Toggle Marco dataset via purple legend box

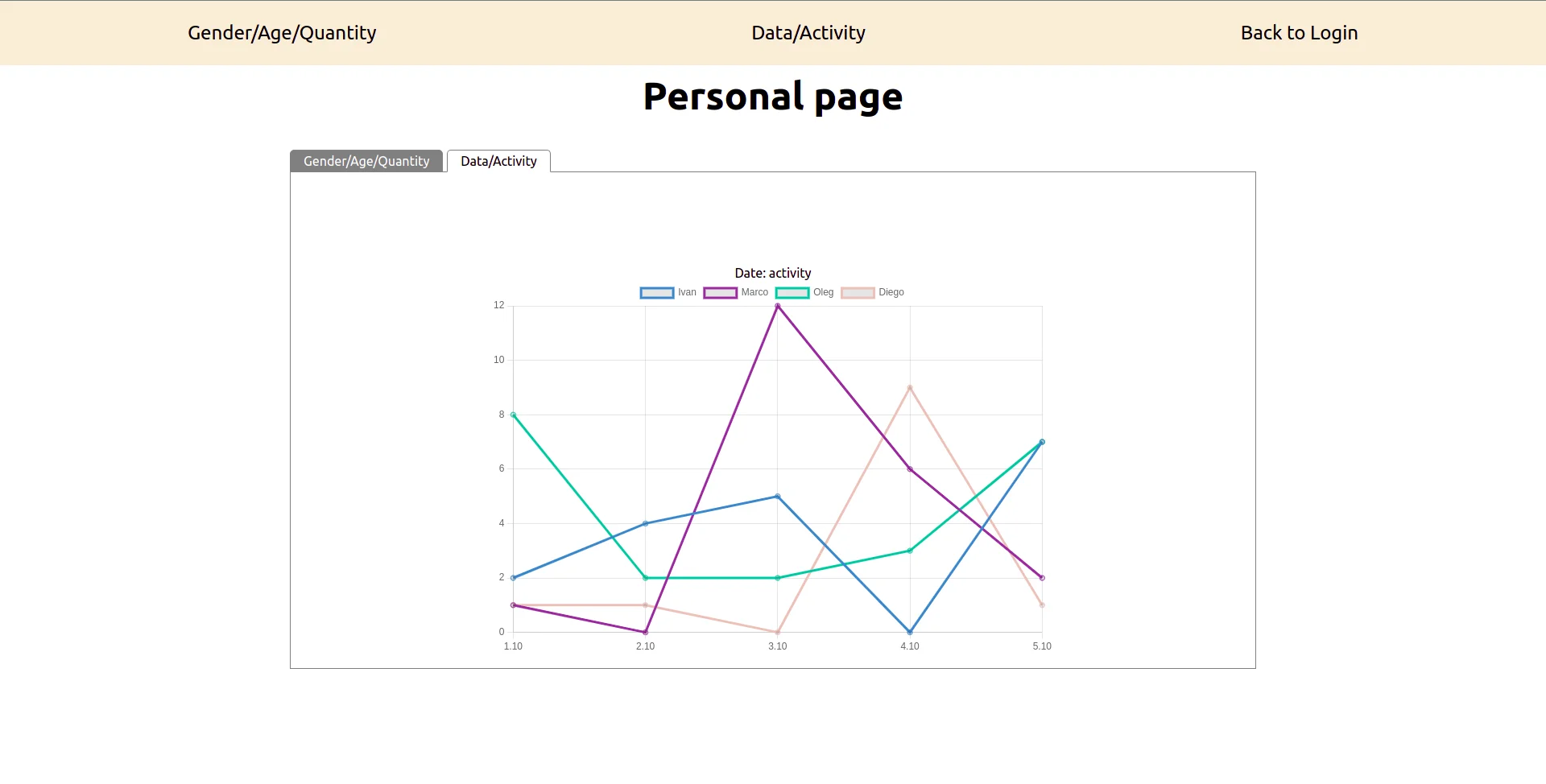[720, 293]
